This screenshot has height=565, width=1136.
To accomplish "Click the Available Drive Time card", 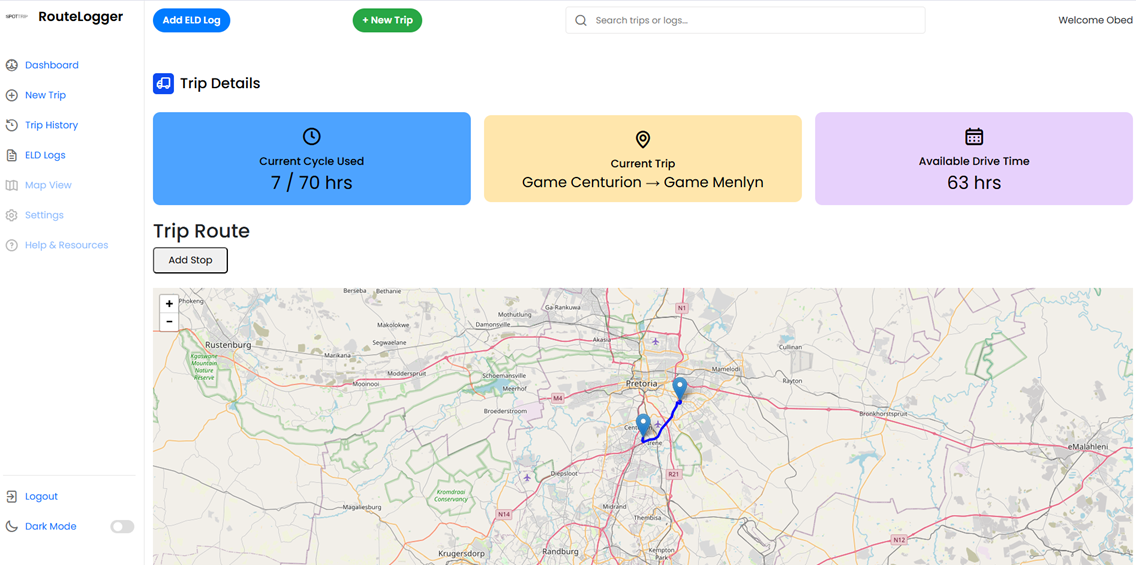I will coord(974,159).
